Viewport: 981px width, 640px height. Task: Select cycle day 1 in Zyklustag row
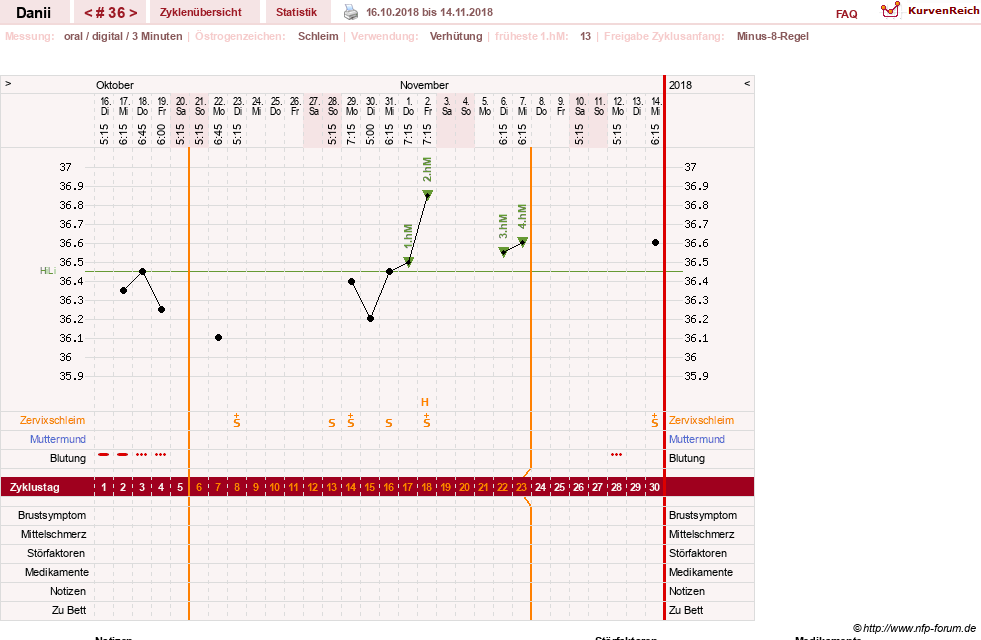[x=104, y=487]
